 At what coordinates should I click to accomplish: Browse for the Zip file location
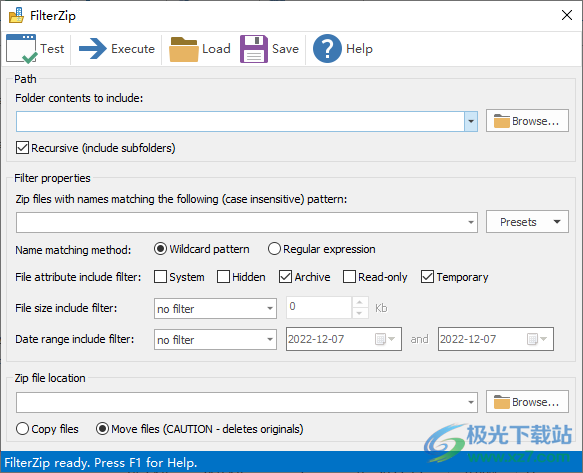coord(527,402)
